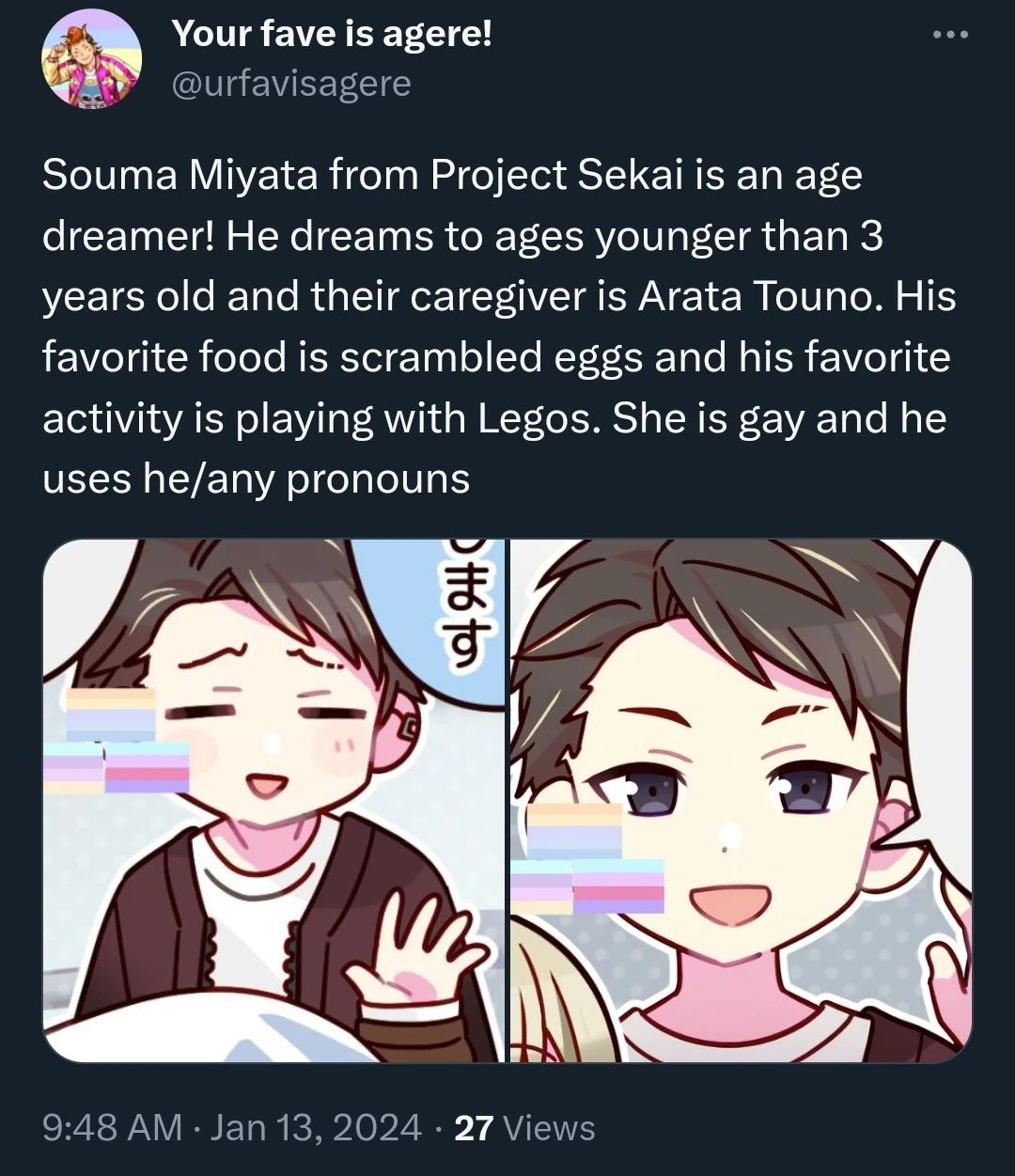
Task: Open the right image of smiling character
Action: click(x=742, y=800)
